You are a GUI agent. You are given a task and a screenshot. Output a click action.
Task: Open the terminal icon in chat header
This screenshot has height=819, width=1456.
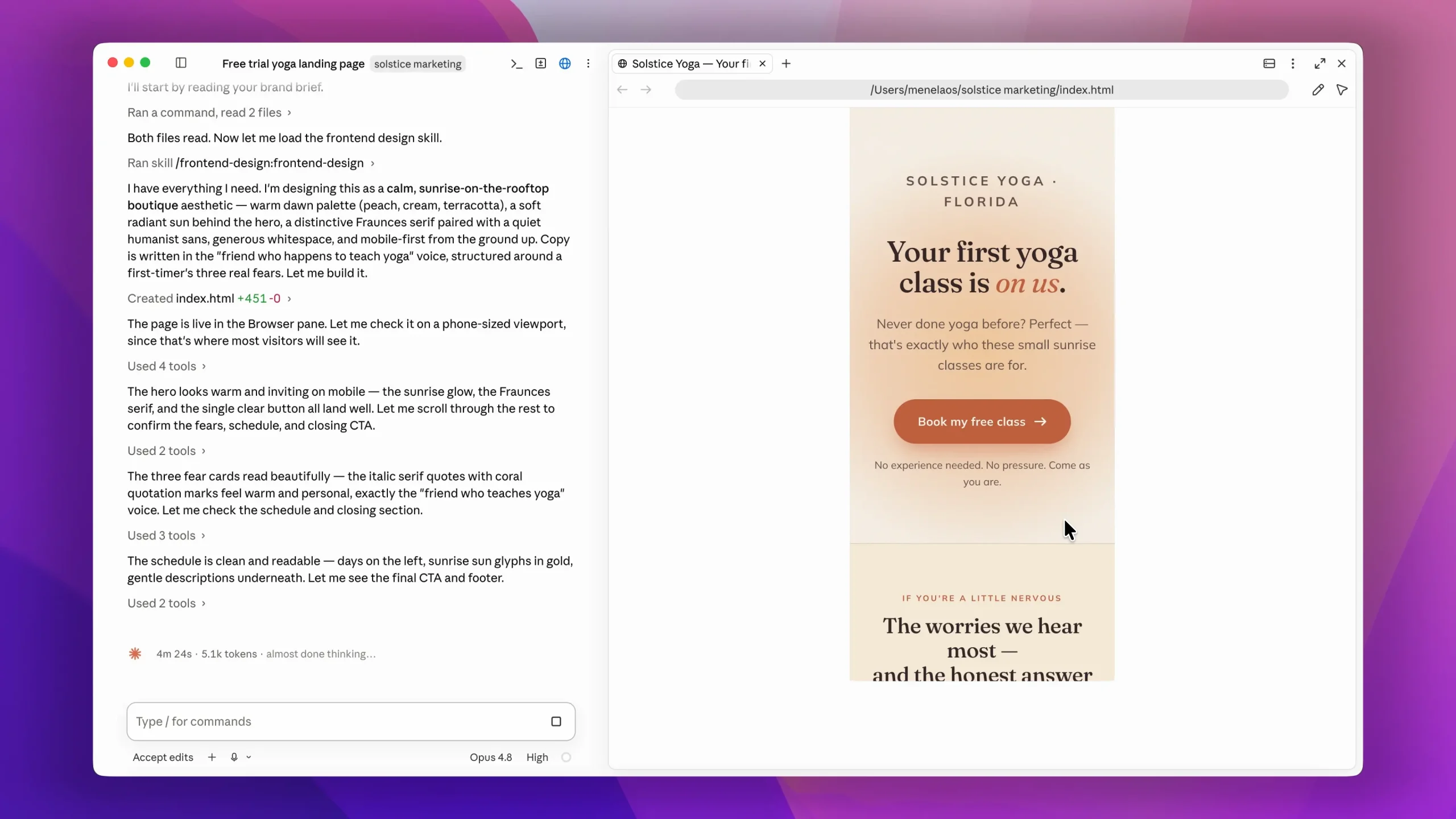[516, 64]
